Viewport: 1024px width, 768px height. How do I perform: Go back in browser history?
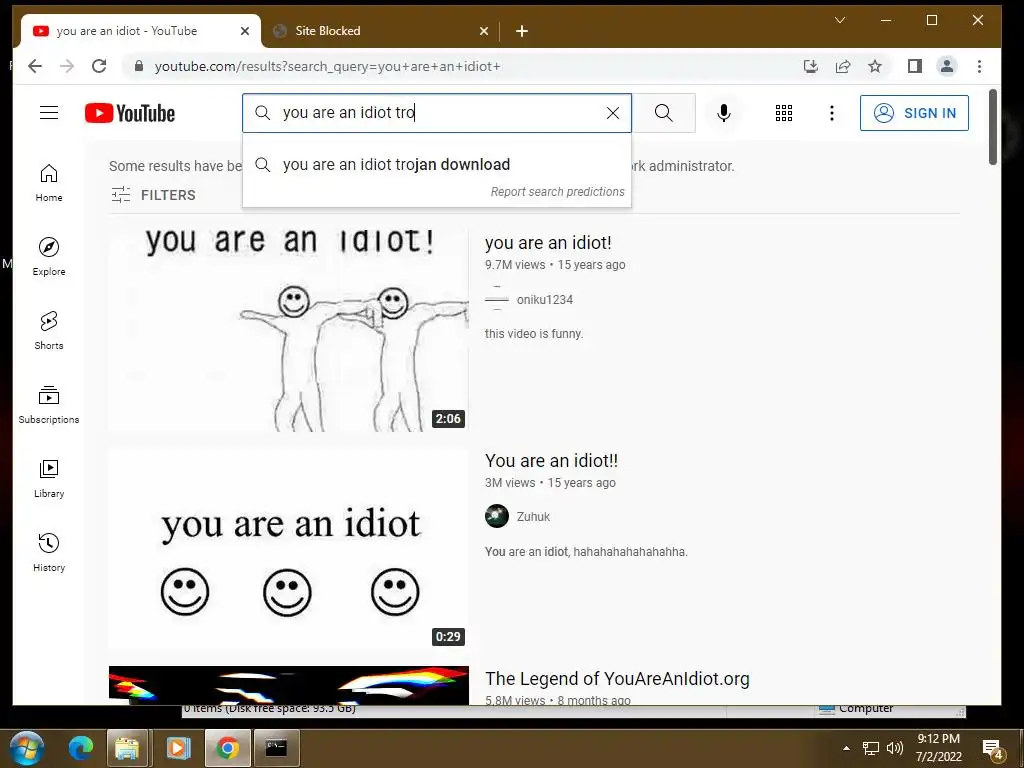tap(35, 66)
